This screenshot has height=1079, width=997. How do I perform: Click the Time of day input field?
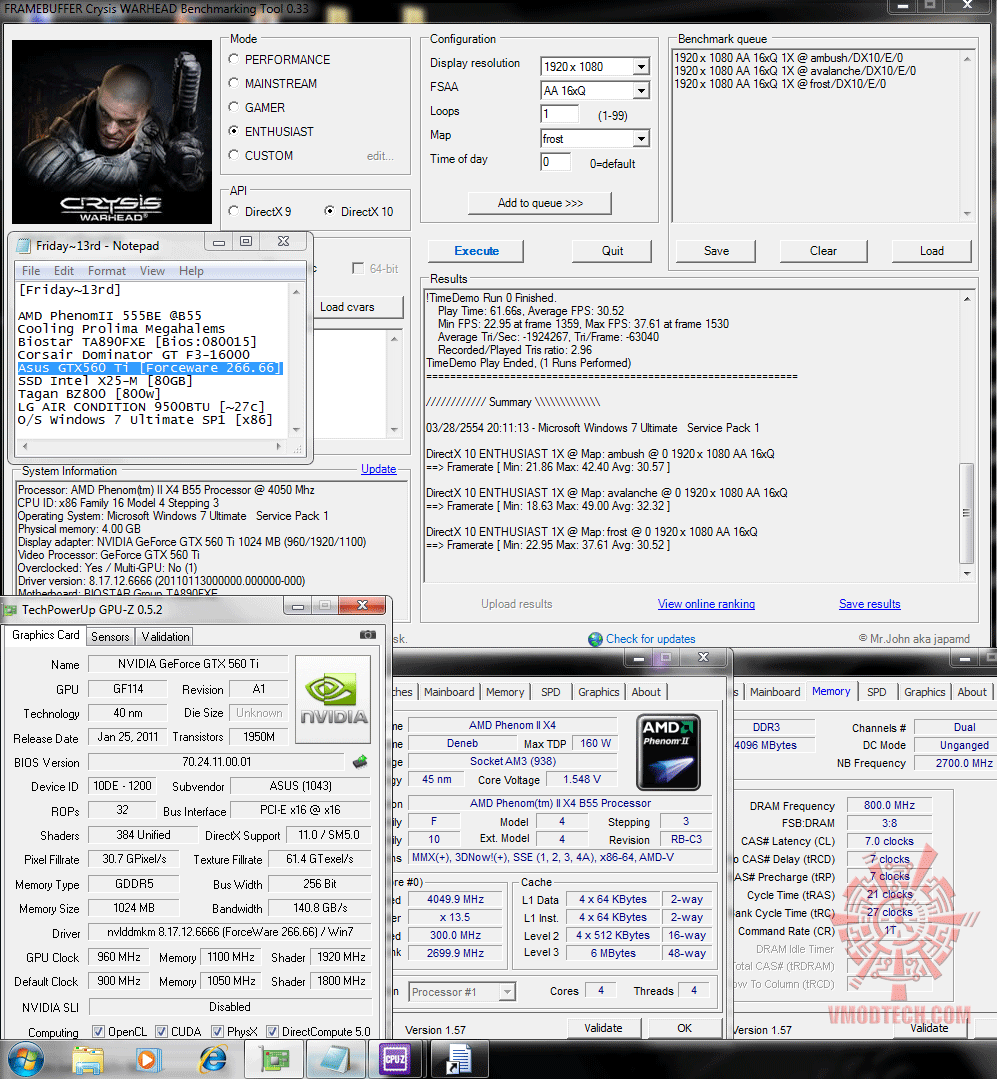[556, 162]
